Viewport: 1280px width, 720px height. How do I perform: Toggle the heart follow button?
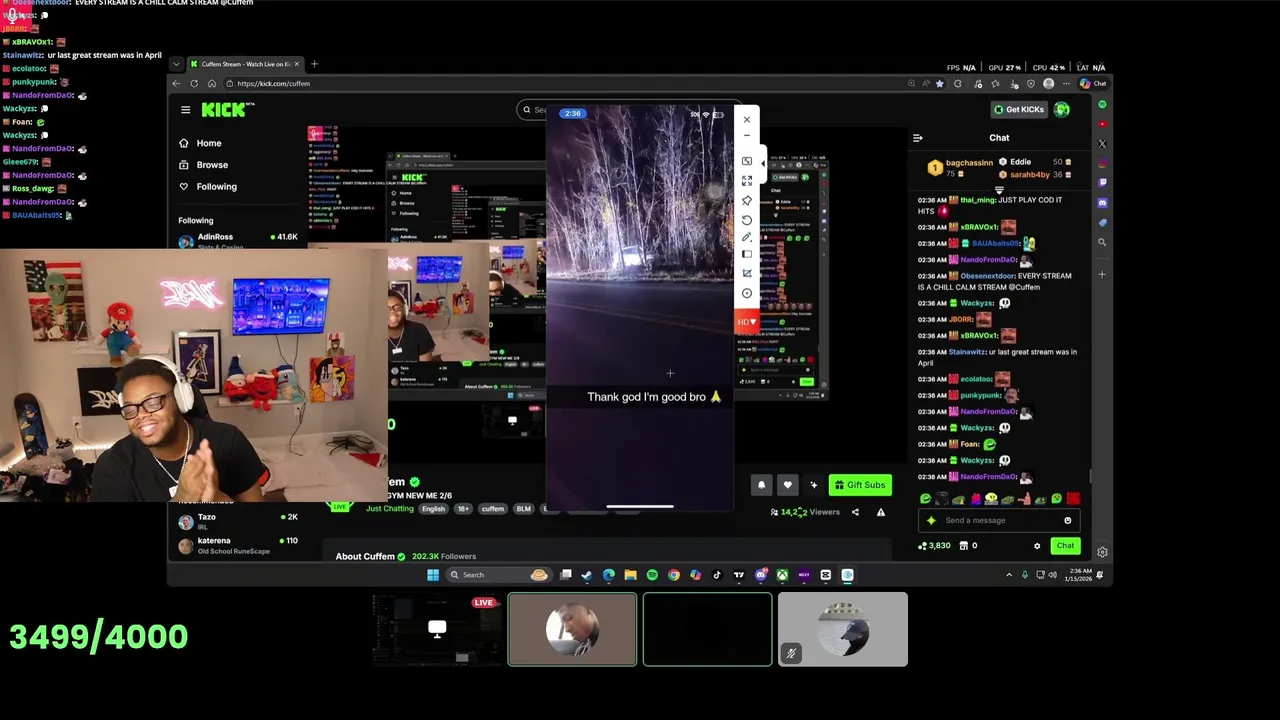point(787,485)
